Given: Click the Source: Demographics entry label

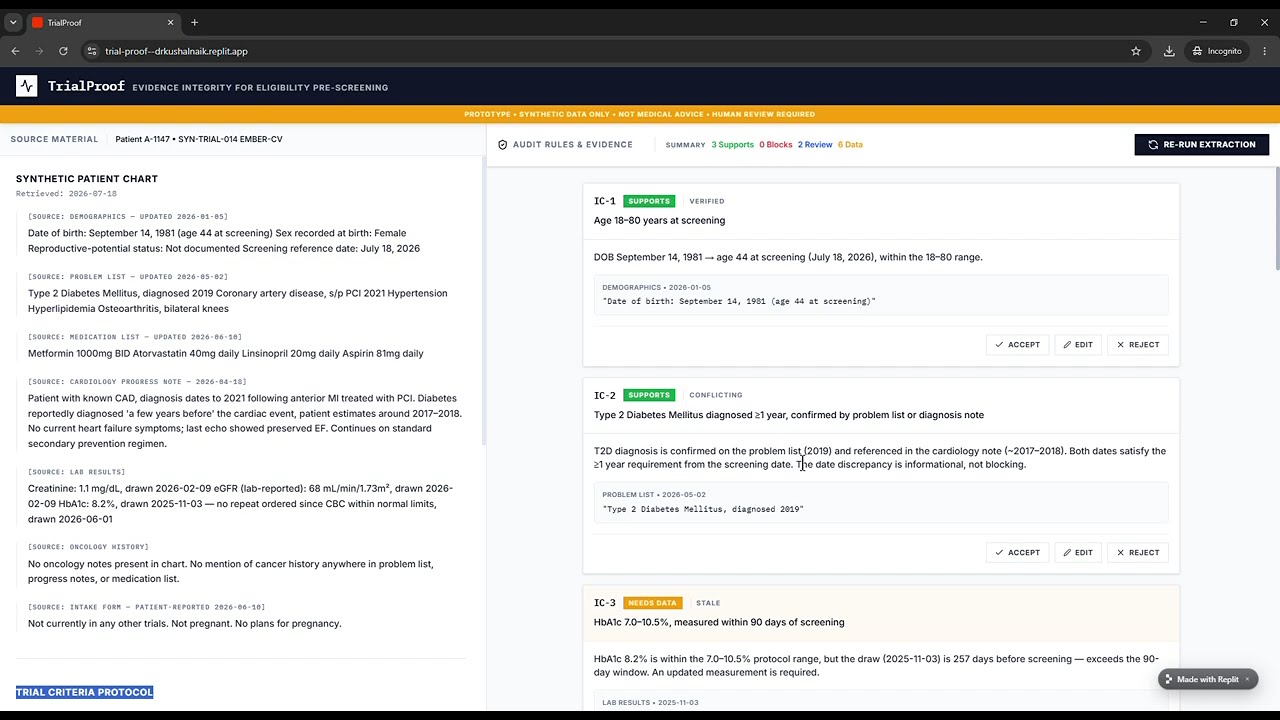Looking at the screenshot, I should pos(128,216).
